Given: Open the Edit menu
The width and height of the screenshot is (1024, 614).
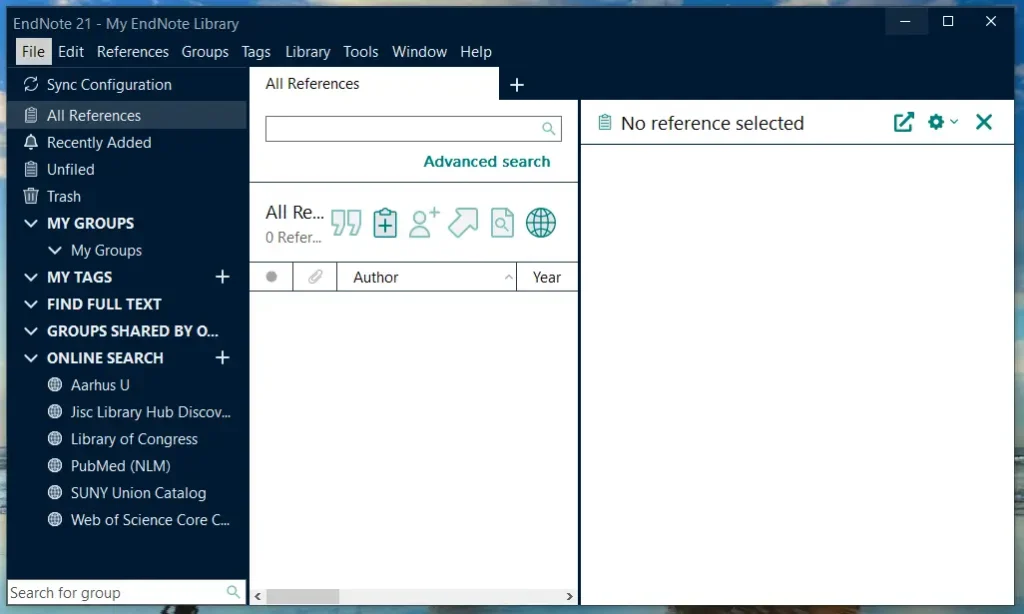Looking at the screenshot, I should pyautogui.click(x=71, y=52).
